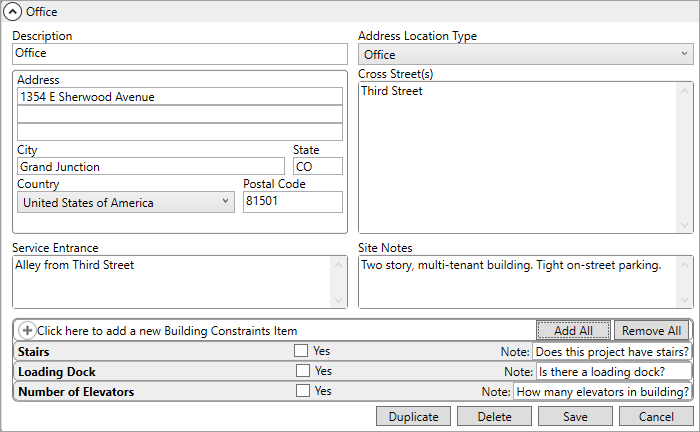
Task: Click the Remove All button
Action: [651, 331]
